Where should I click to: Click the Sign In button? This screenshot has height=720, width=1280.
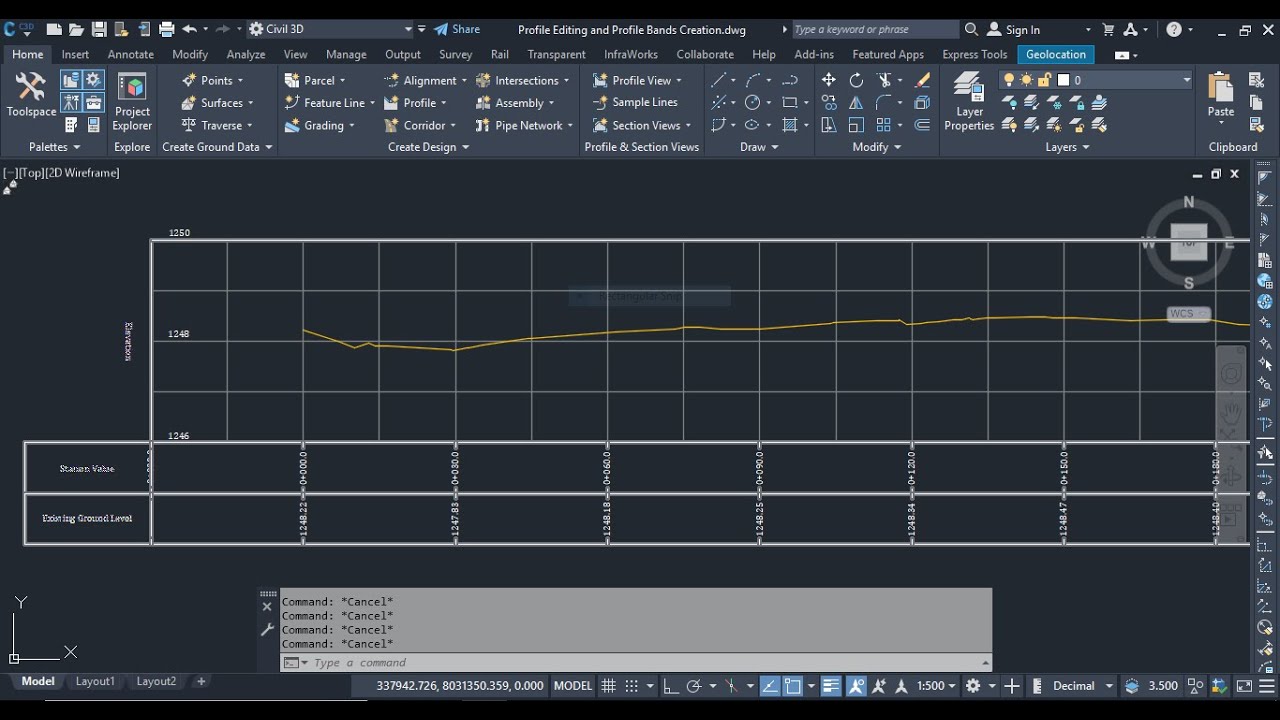tap(1014, 29)
